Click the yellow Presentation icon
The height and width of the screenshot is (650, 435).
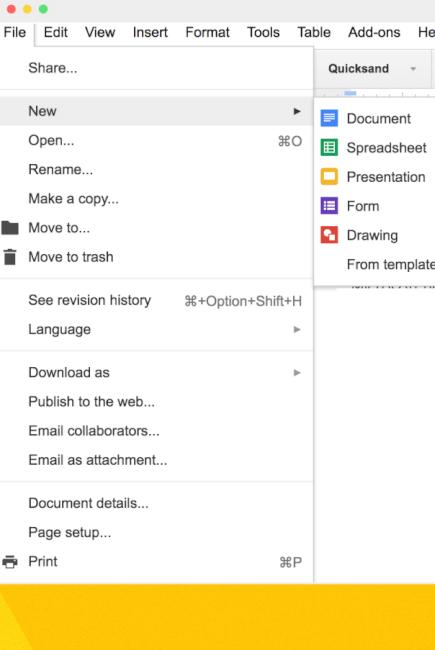329,177
